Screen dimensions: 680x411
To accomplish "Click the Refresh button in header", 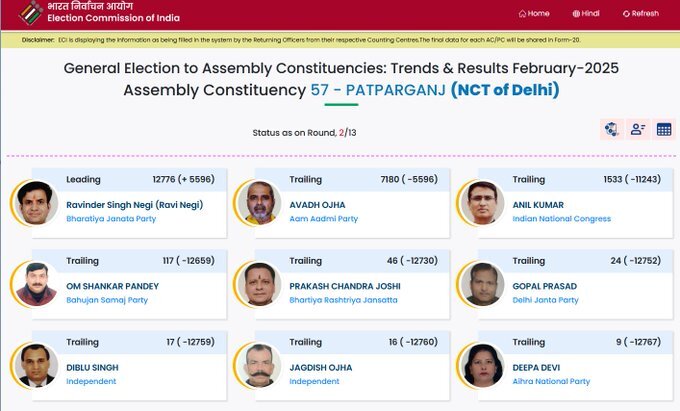I will [641, 13].
